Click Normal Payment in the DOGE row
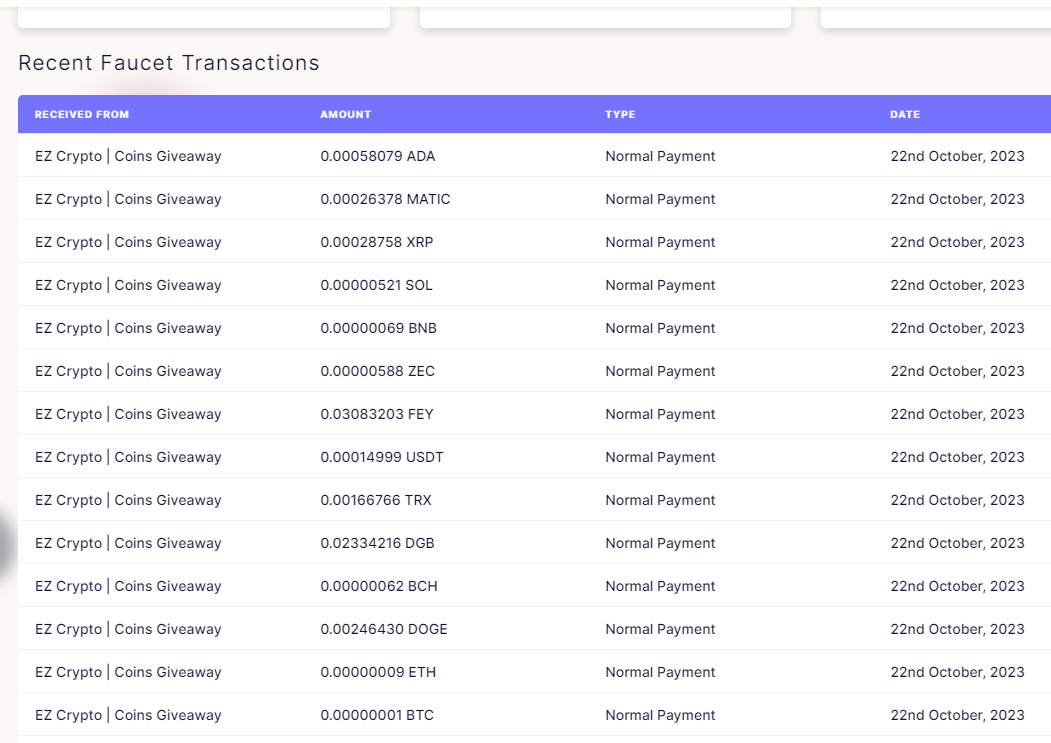Image resolution: width=1051 pixels, height=743 pixels. (660, 628)
